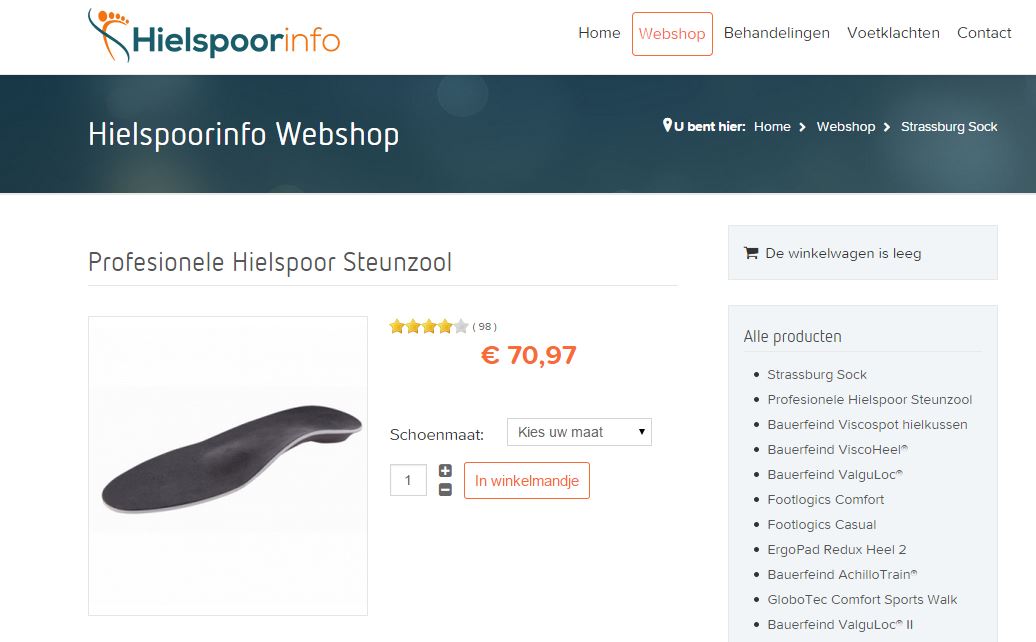The width and height of the screenshot is (1036, 642).
Task: Decrease quantity with the minus icon
Action: pyautogui.click(x=445, y=489)
